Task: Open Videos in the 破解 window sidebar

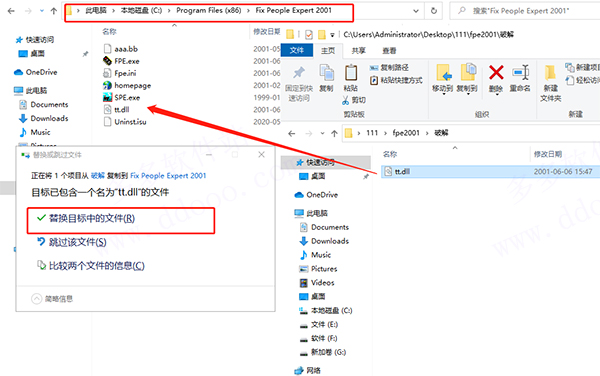Action: (x=316, y=283)
